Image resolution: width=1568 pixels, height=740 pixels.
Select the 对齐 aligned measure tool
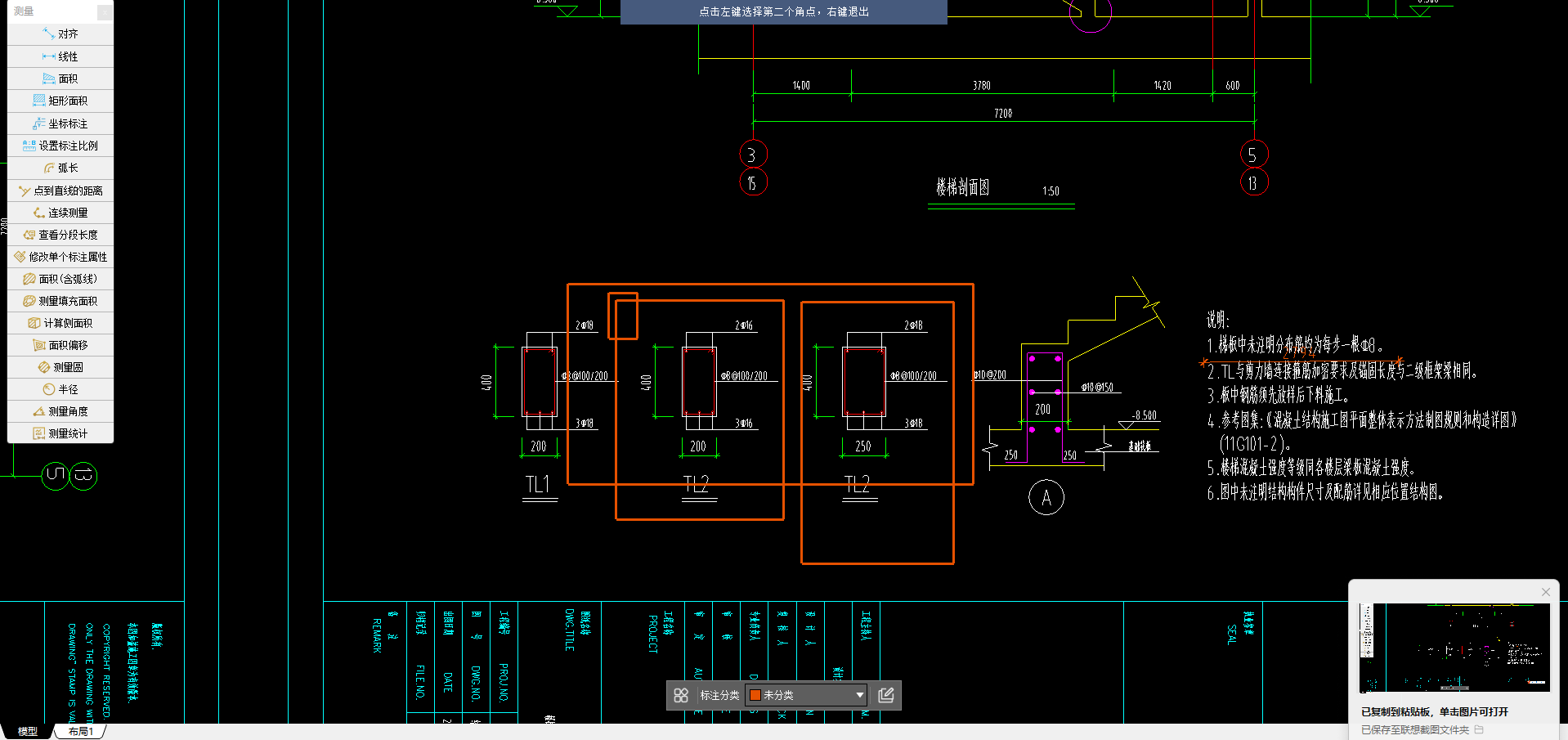coord(60,34)
